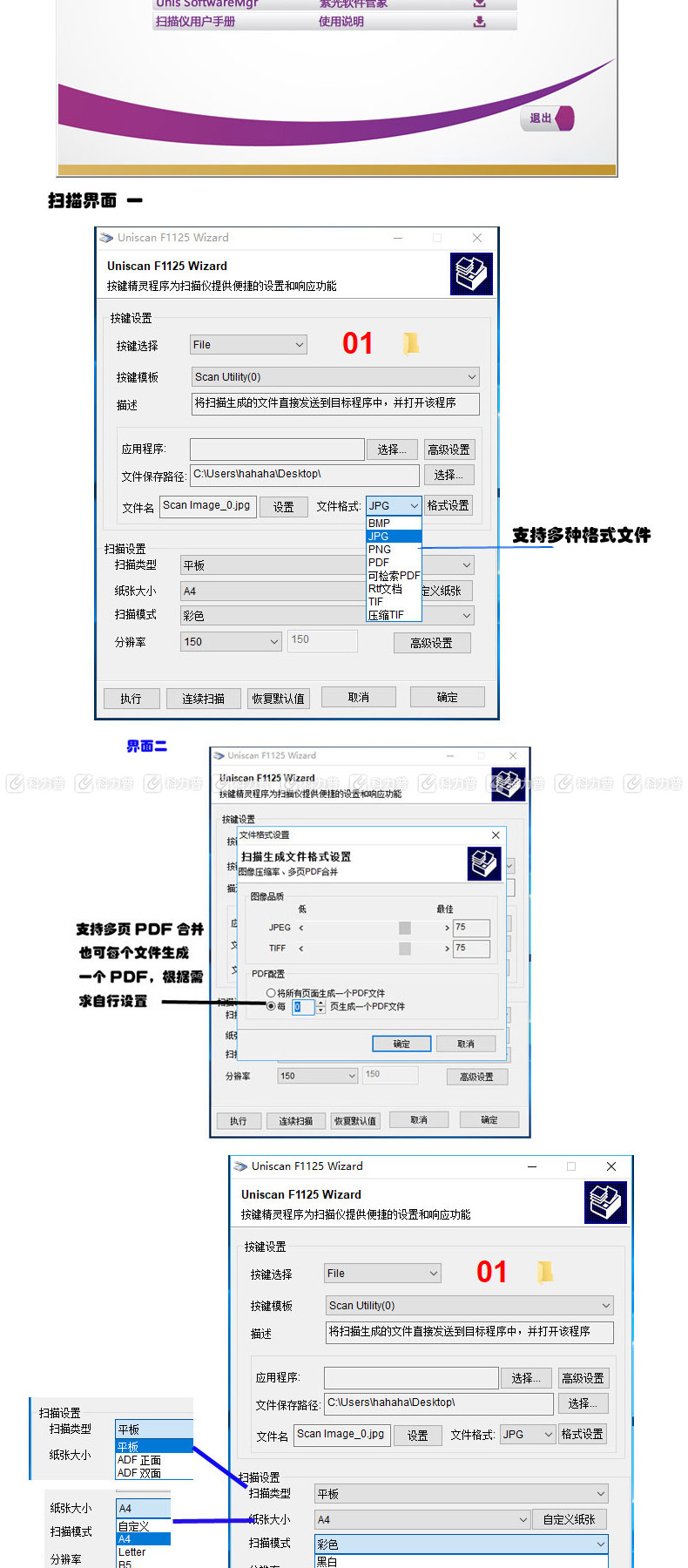Download the 扫描仪用户手册 manual via its download icon
Viewport: 688px width, 1568px height.
pos(479,22)
